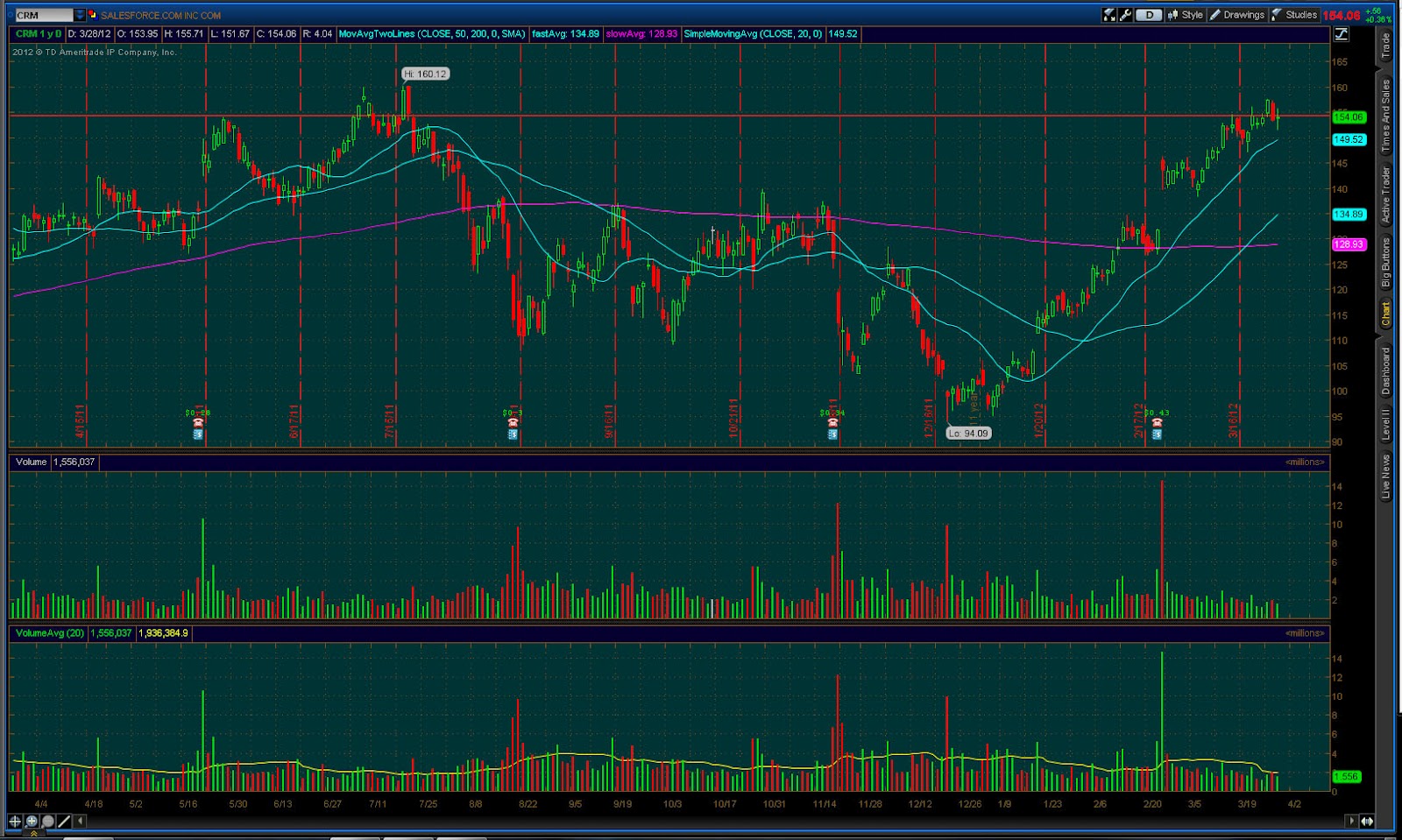1402x840 pixels.
Task: Click the zoom out magnifier icon
Action: pyautogui.click(x=47, y=821)
